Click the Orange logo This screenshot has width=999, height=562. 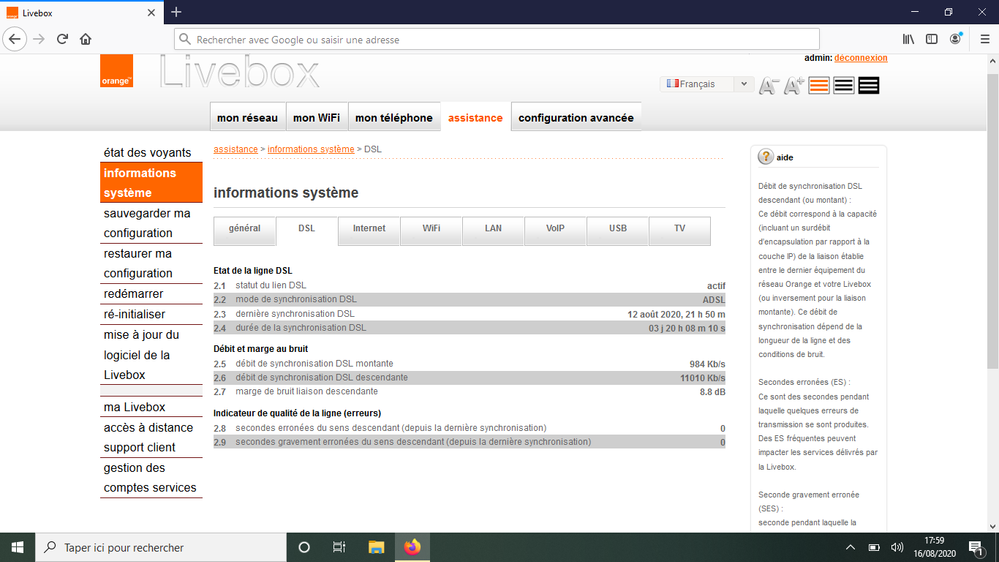[x=116, y=71]
